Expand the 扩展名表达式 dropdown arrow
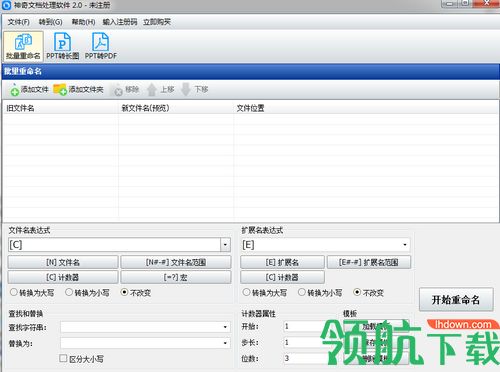 (405, 245)
